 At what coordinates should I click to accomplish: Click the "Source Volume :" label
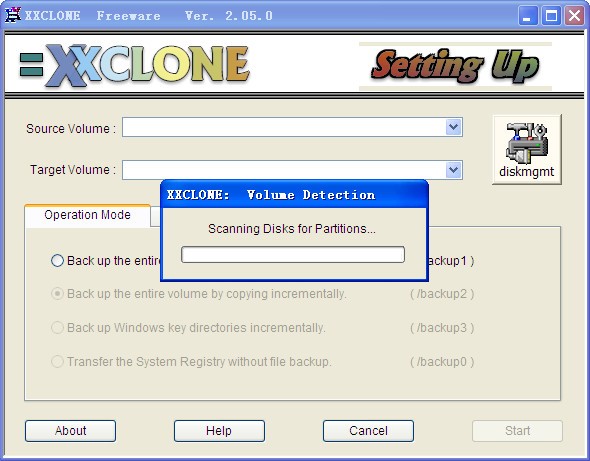click(x=71, y=129)
